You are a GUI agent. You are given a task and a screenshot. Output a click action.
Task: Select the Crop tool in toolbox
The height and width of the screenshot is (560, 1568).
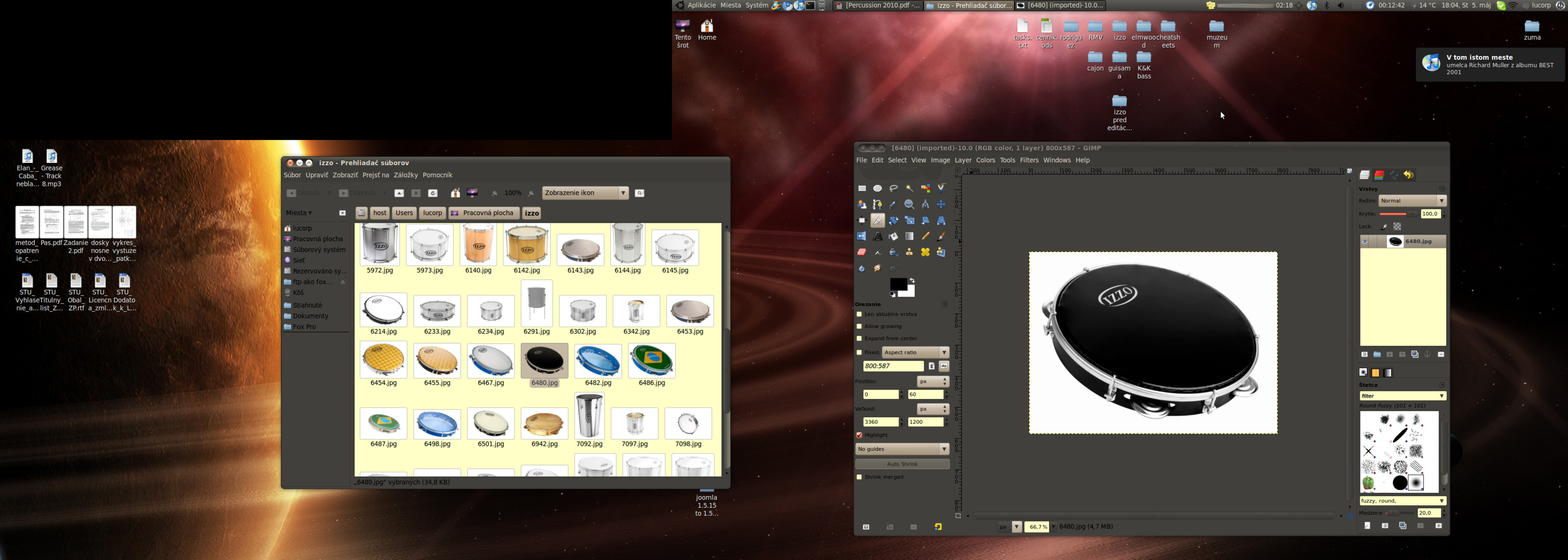[878, 220]
